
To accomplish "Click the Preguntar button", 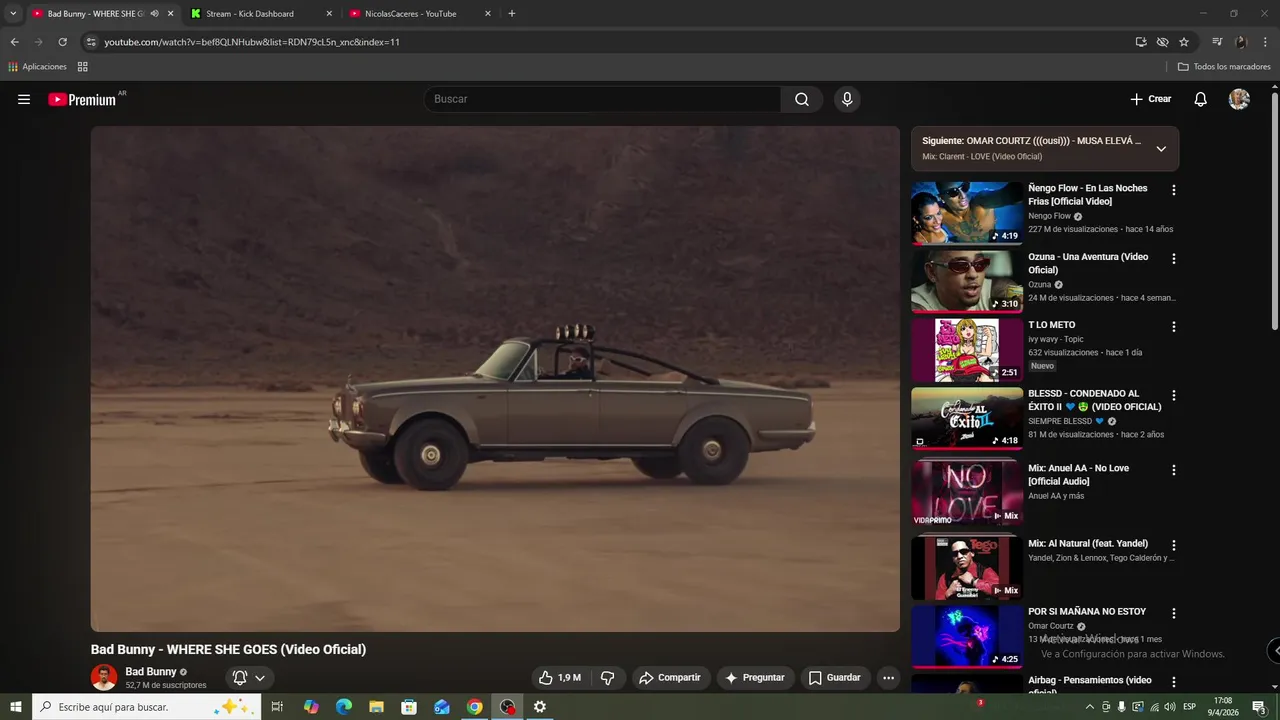I will tap(755, 678).
